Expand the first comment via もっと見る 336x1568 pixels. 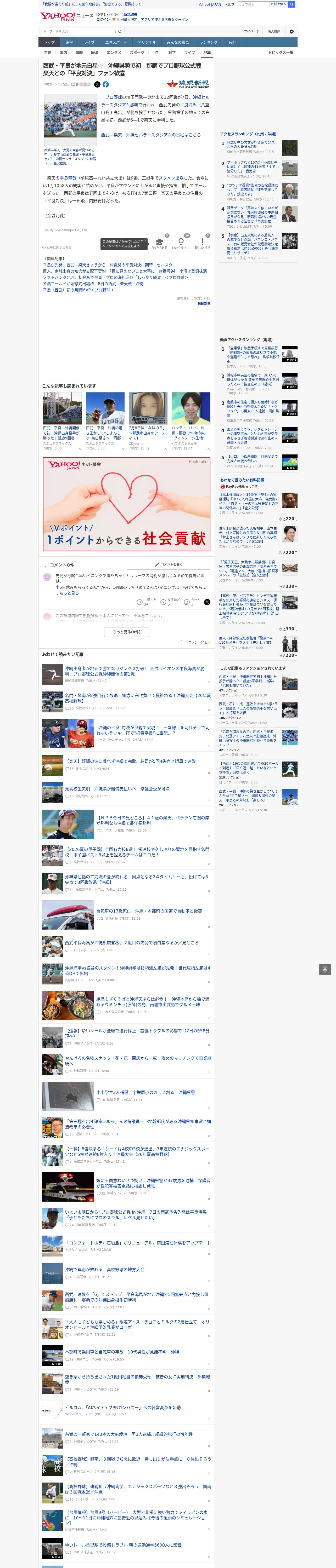[68, 593]
